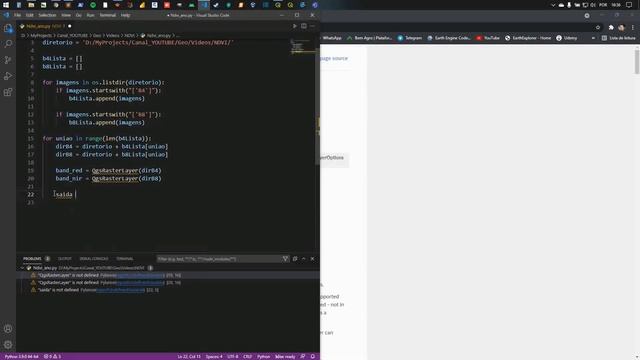Open the Chrome profile avatar
The image size is (640, 360).
[621, 27]
